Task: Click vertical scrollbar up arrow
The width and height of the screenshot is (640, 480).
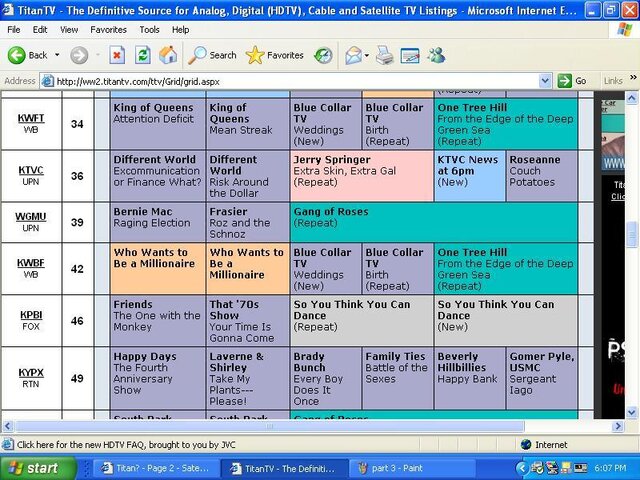Action: coord(631,98)
